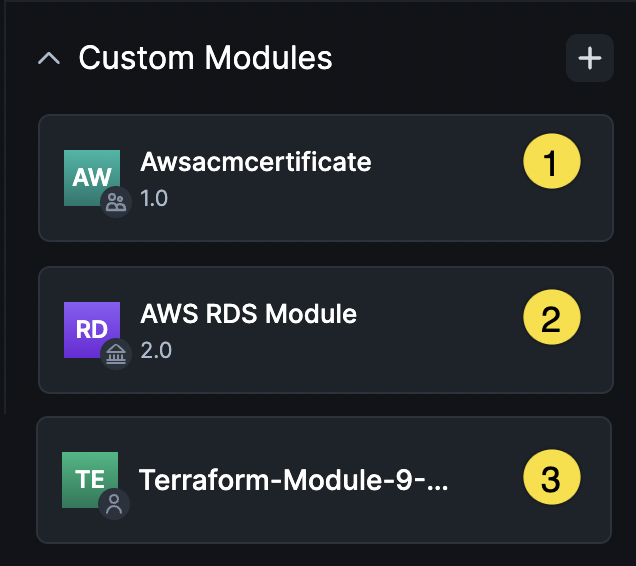Image resolution: width=636 pixels, height=566 pixels.
Task: Click the TE module thumbnail icon
Action: [x=90, y=480]
